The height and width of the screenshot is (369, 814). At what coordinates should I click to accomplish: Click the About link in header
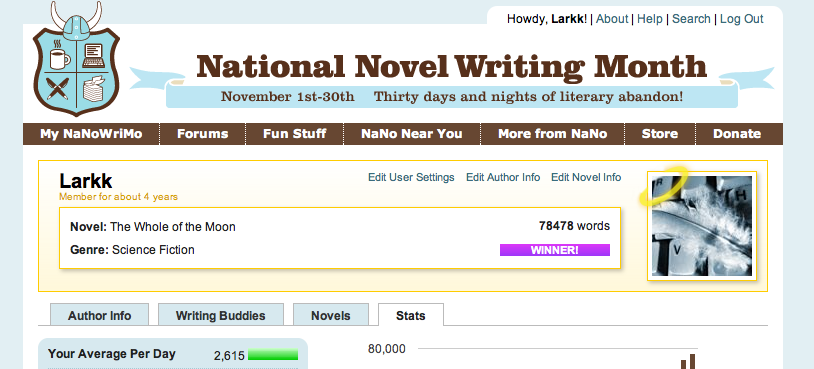pos(612,19)
